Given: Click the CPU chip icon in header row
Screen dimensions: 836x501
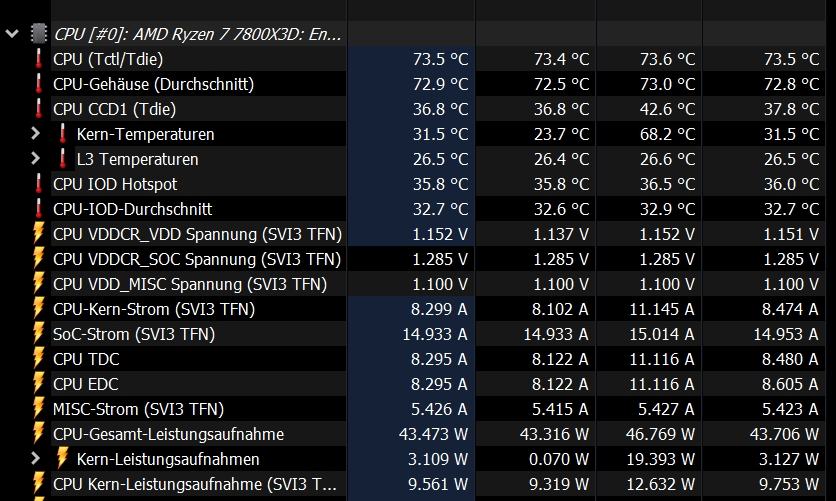Looking at the screenshot, I should [x=39, y=34].
